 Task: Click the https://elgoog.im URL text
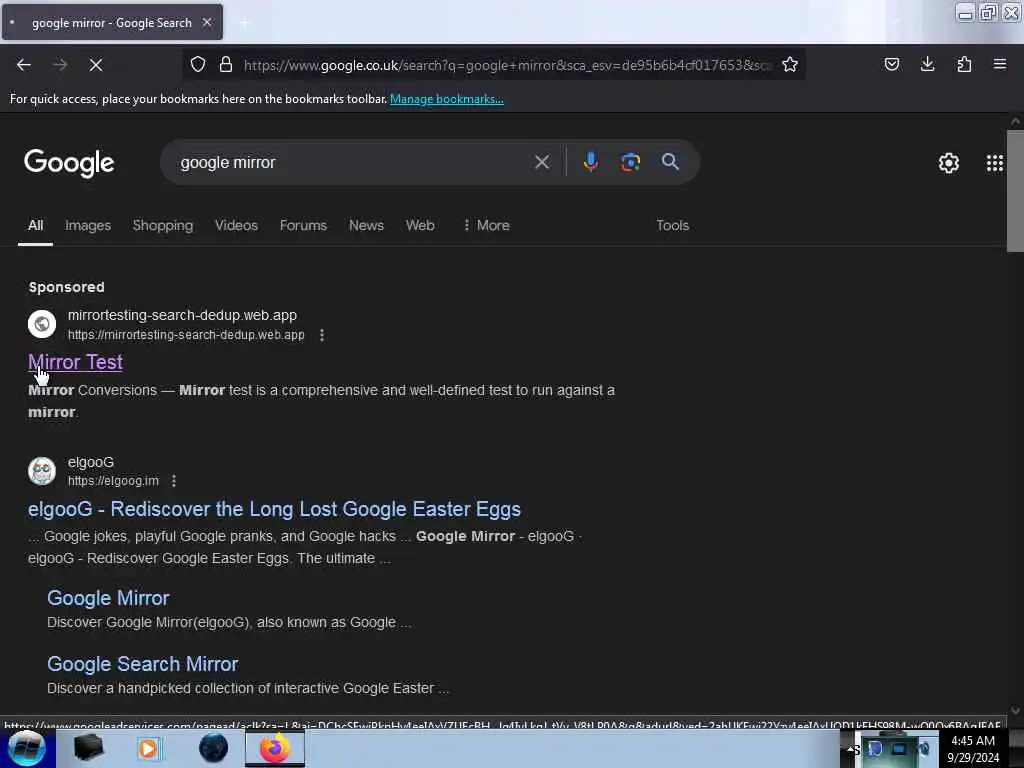pos(113,481)
